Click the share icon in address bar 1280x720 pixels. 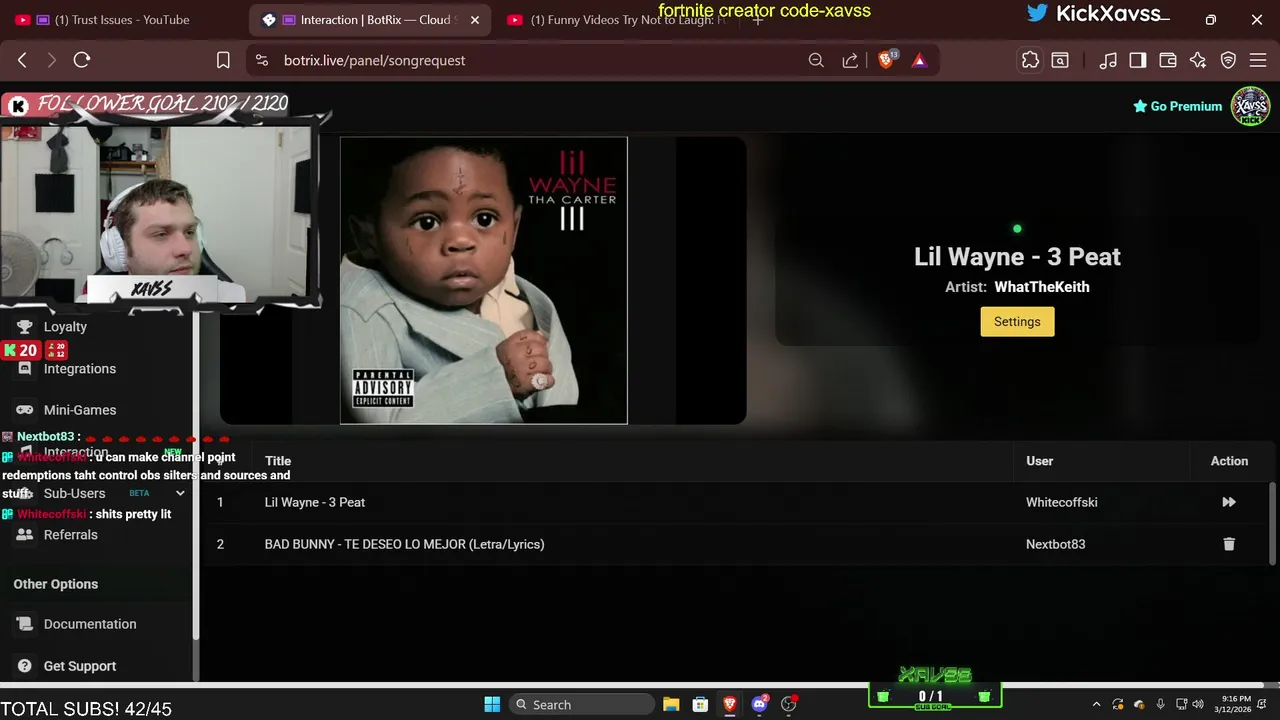click(x=850, y=60)
